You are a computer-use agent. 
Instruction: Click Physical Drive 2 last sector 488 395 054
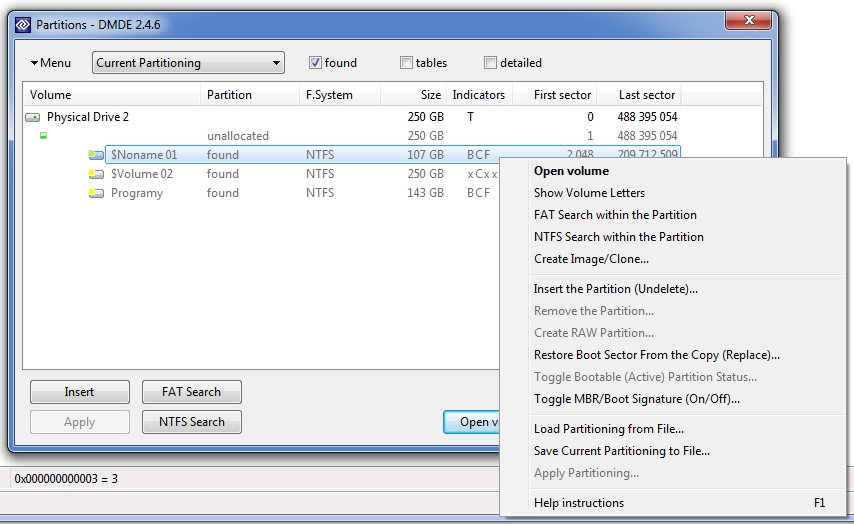click(647, 117)
